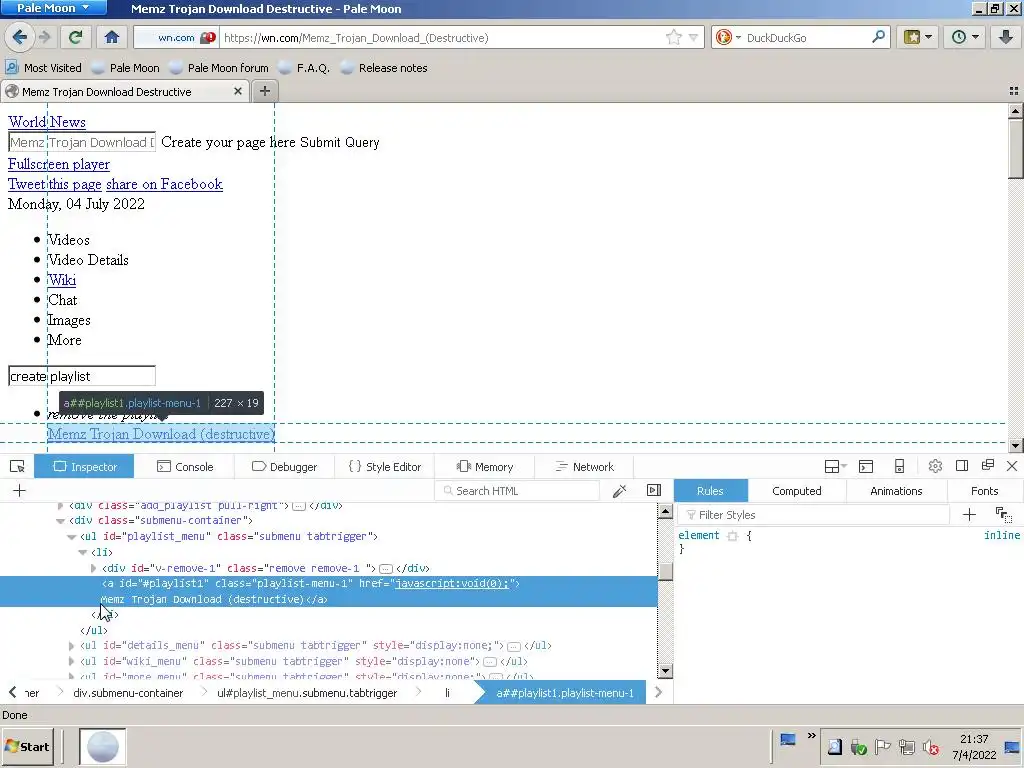Screen dimensions: 1024x768
Task: Collapse the div submenu-container node
Action: 60,520
